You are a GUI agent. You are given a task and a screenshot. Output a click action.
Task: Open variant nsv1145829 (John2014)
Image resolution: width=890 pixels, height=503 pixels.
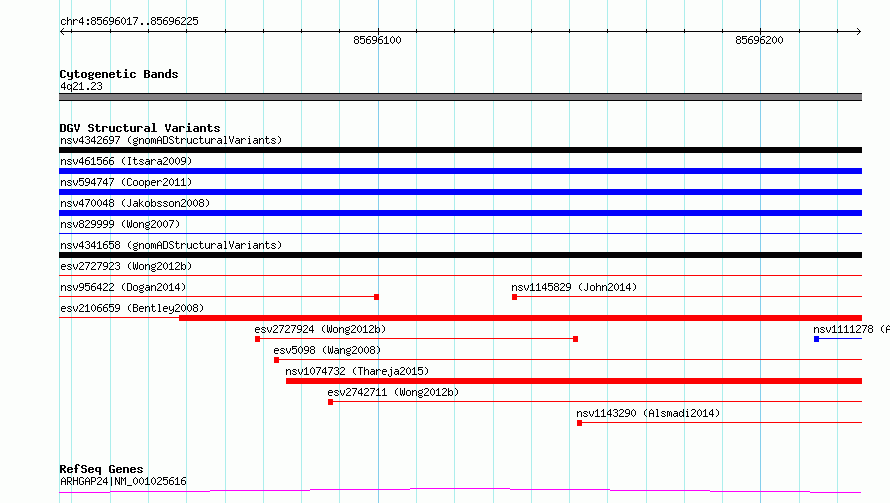(x=574, y=287)
